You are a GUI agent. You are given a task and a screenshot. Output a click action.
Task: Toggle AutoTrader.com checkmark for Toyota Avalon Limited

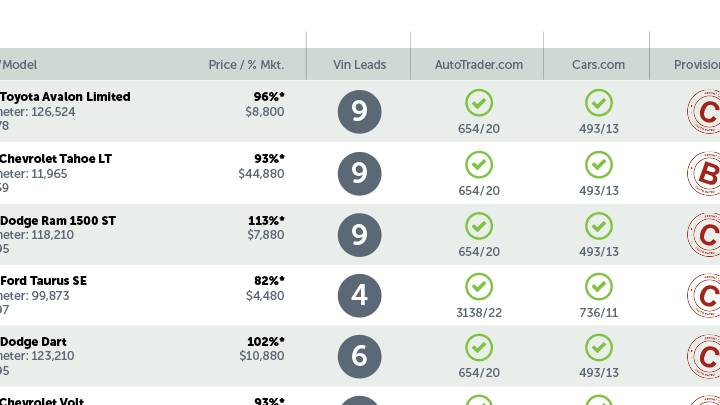479,103
